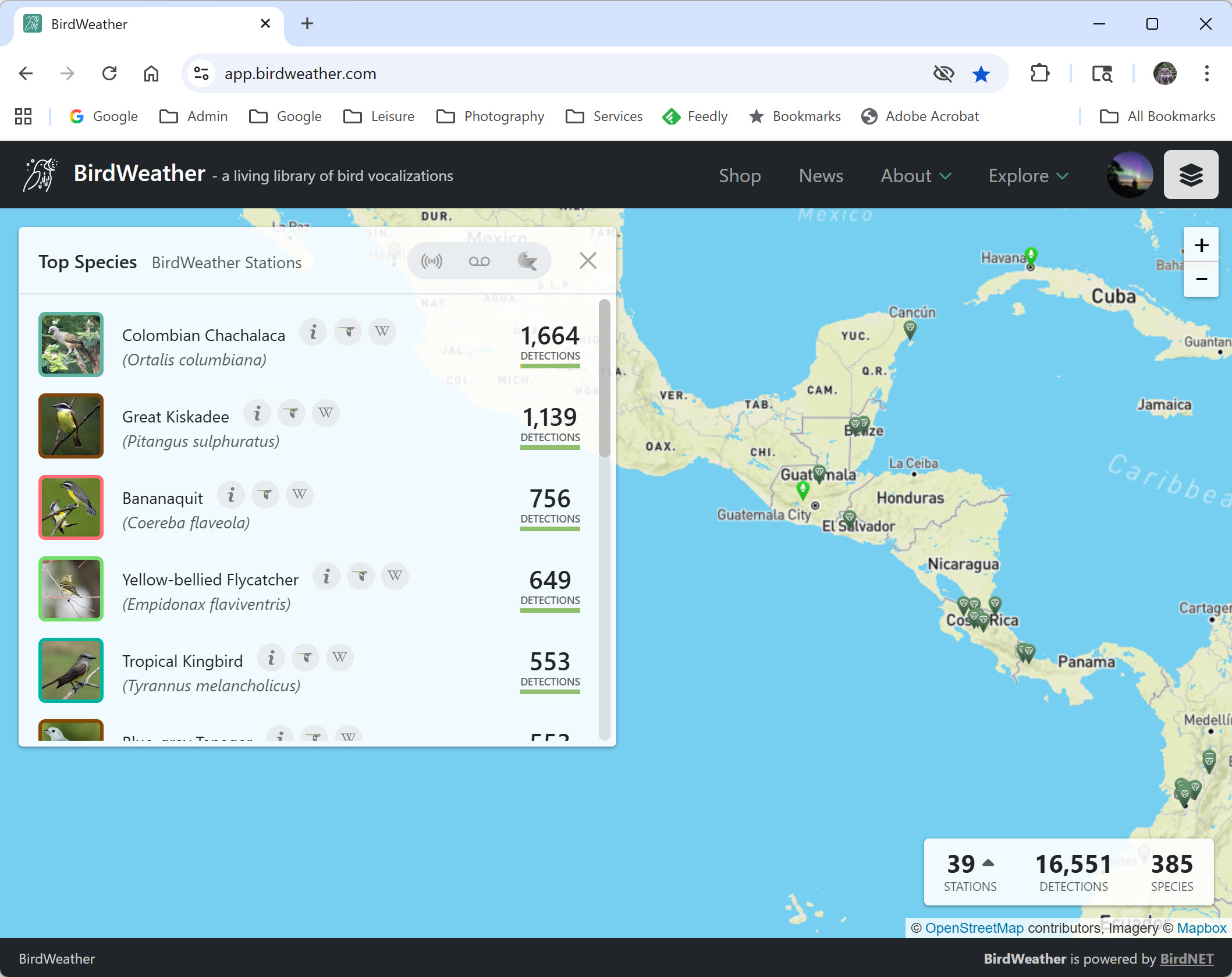Open the Shop menu item
Image resolution: width=1232 pixels, height=977 pixels.
coord(739,176)
